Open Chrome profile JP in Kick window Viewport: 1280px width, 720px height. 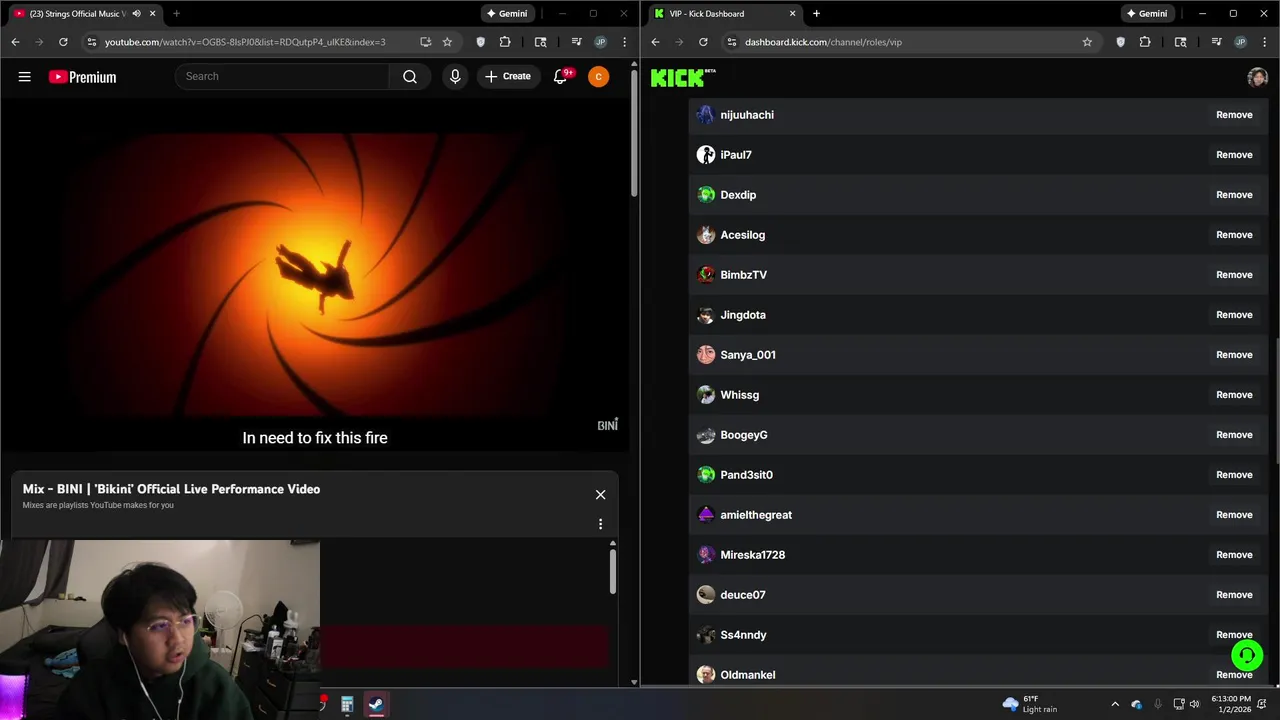tap(1240, 42)
